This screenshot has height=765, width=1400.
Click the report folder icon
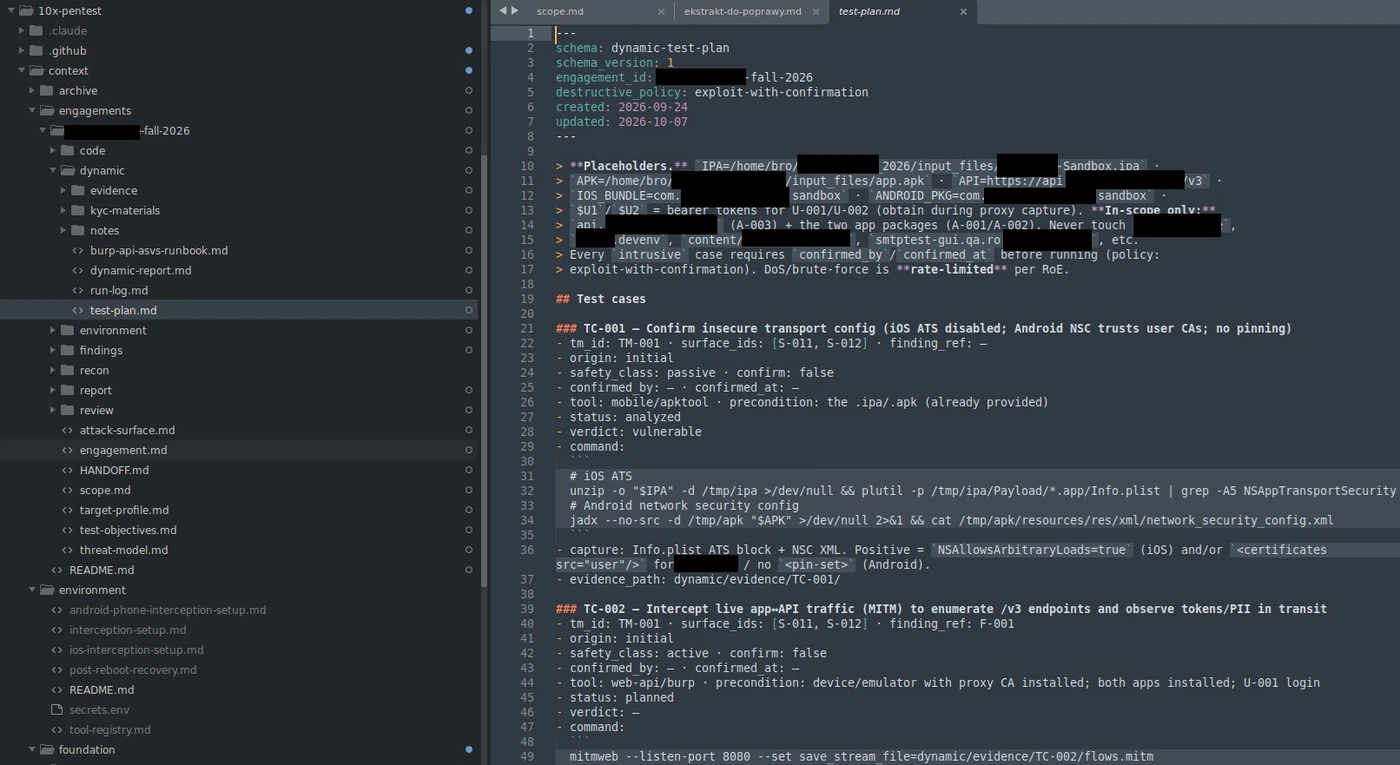tap(67, 391)
